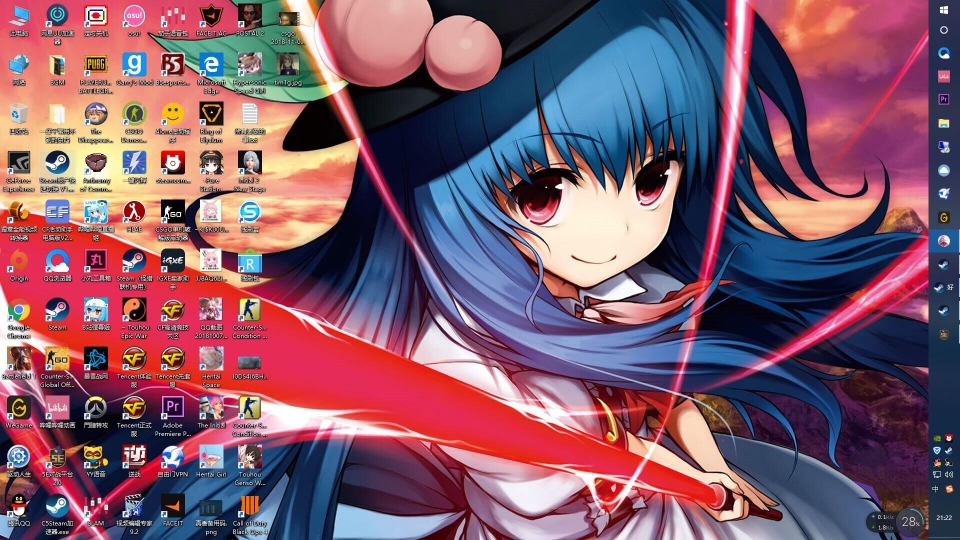Image resolution: width=960 pixels, height=540 pixels.
Task: Open the Counter-Strike Global Offensive desktop shortcut
Action: click(x=57, y=367)
